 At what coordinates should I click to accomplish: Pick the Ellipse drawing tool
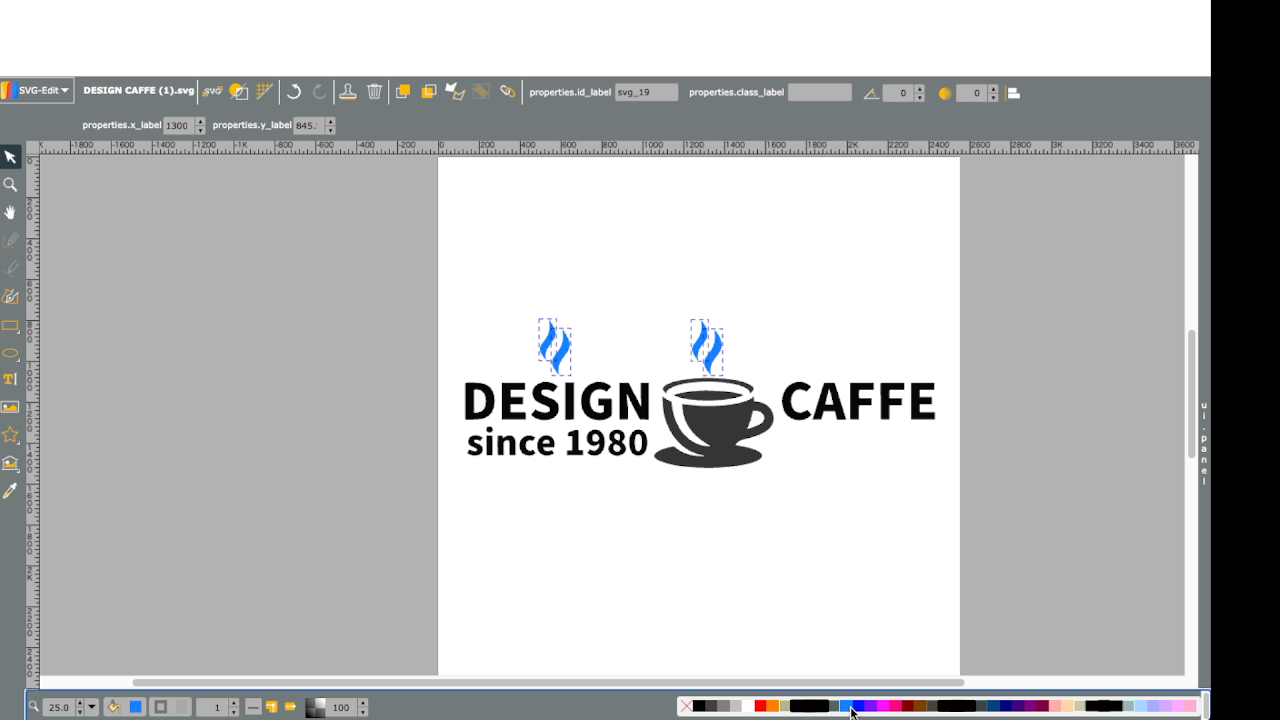10,353
